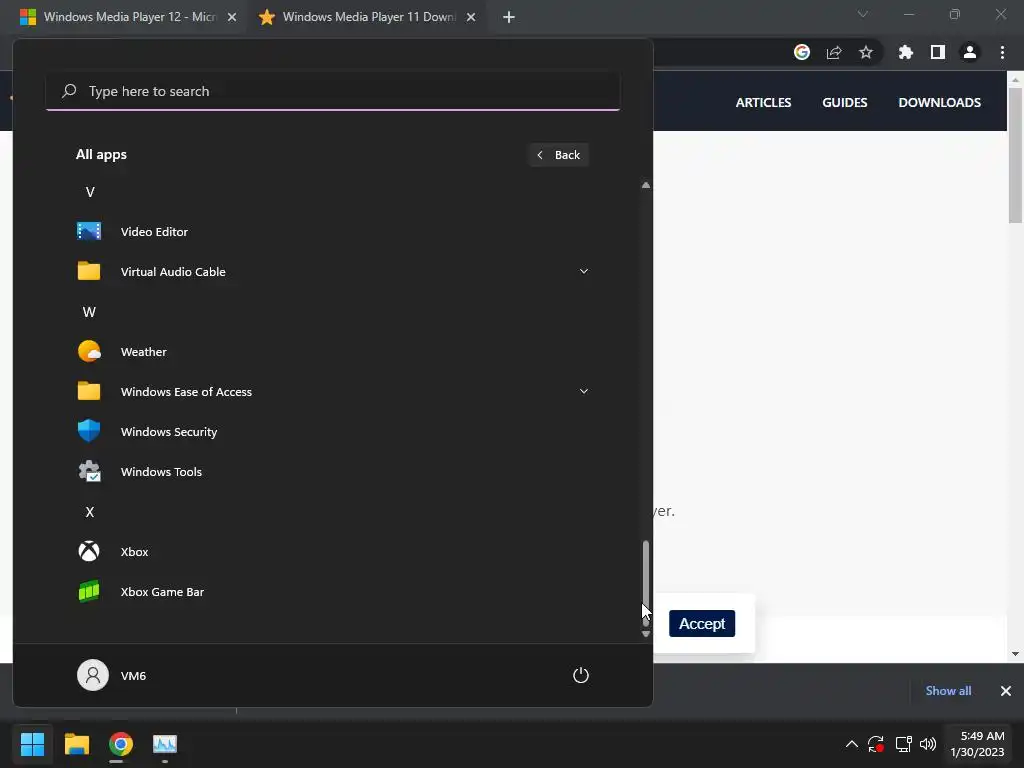The width and height of the screenshot is (1024, 768).
Task: Launch Xbox app icon
Action: coord(89,551)
